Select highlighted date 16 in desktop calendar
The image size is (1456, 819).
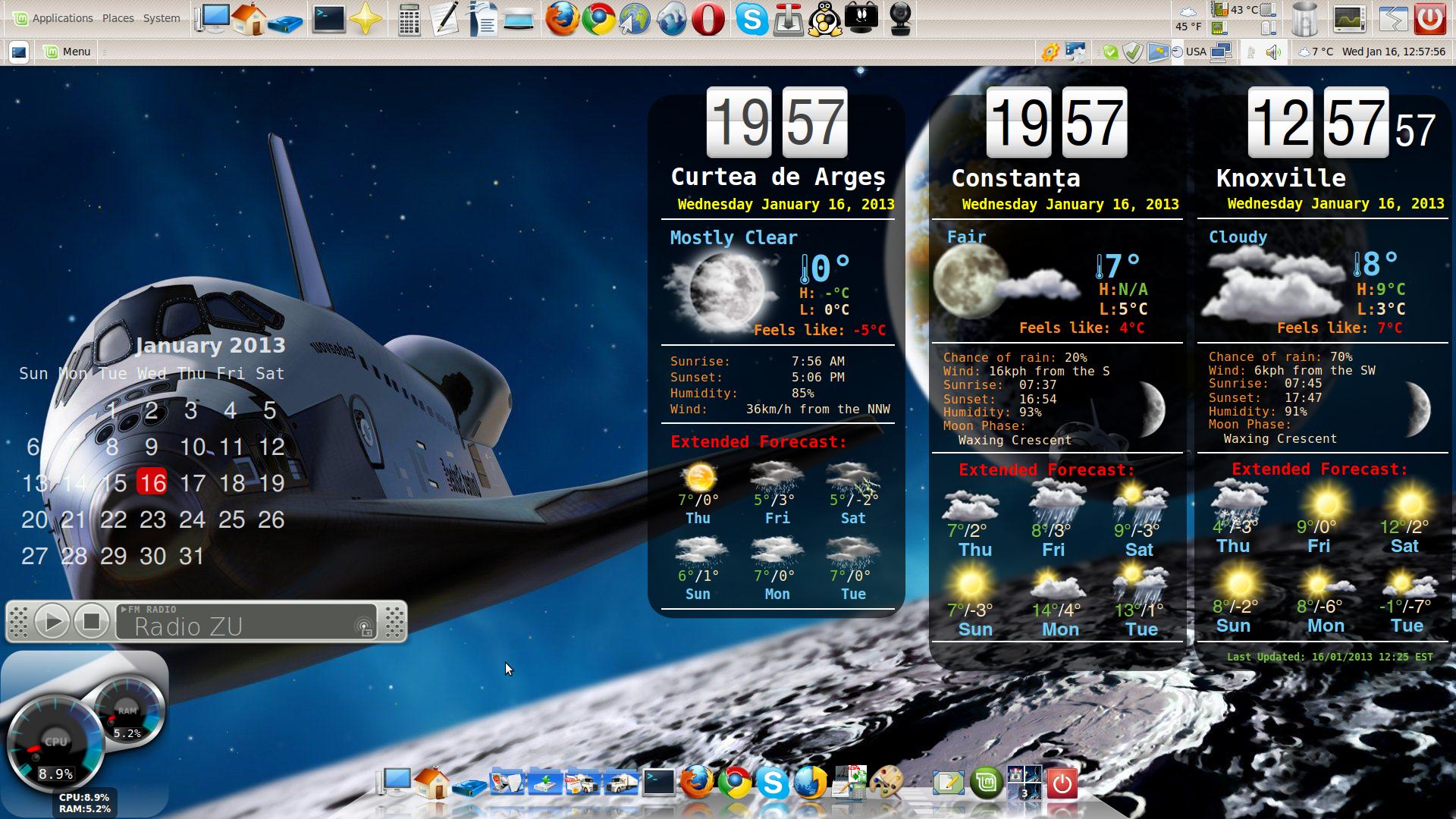coord(152,483)
